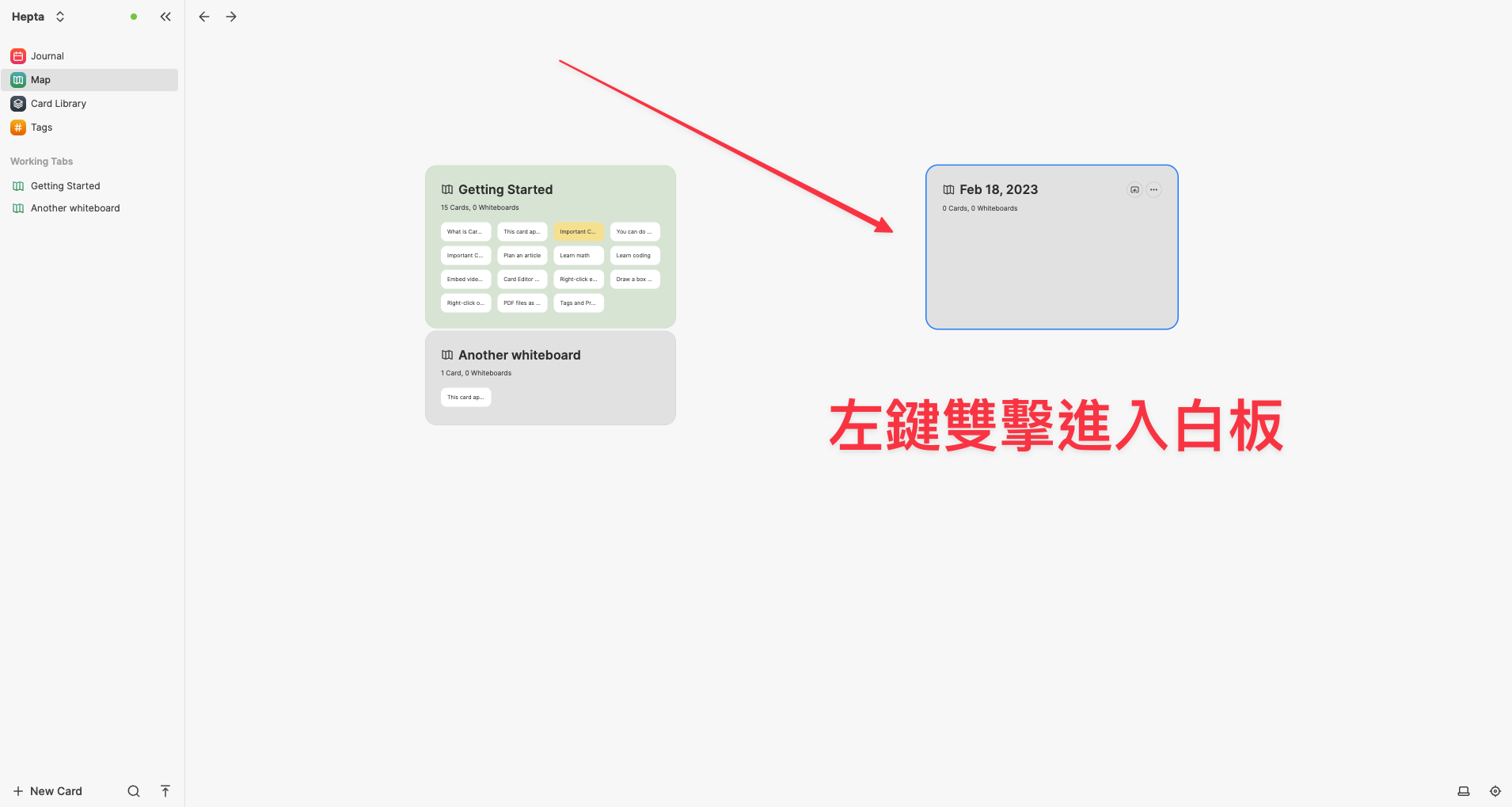Open the Journal from the sidebar

(x=47, y=55)
